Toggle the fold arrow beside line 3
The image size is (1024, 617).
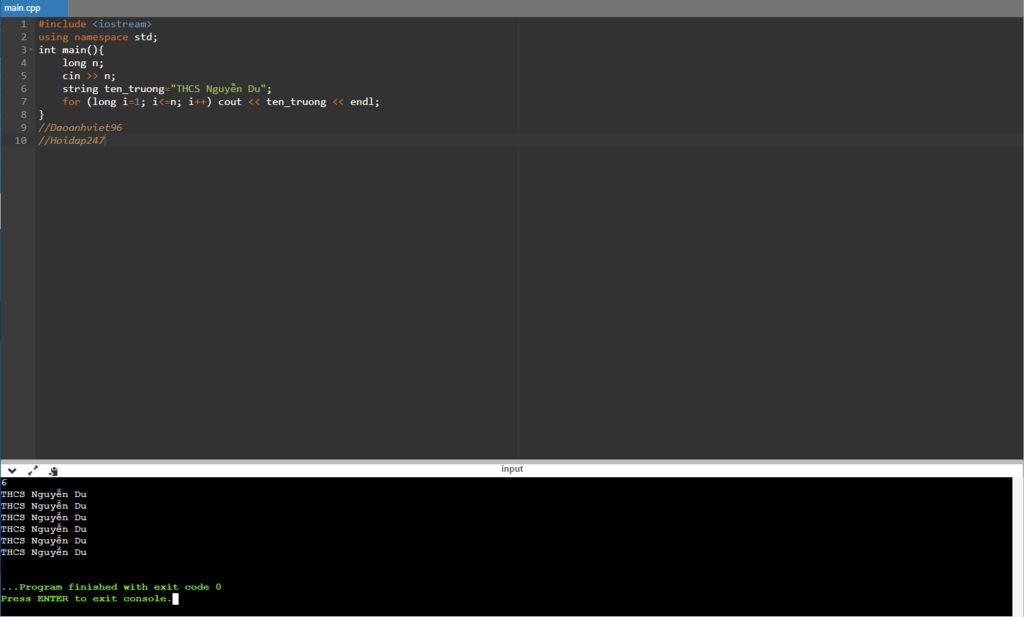tap(31, 50)
